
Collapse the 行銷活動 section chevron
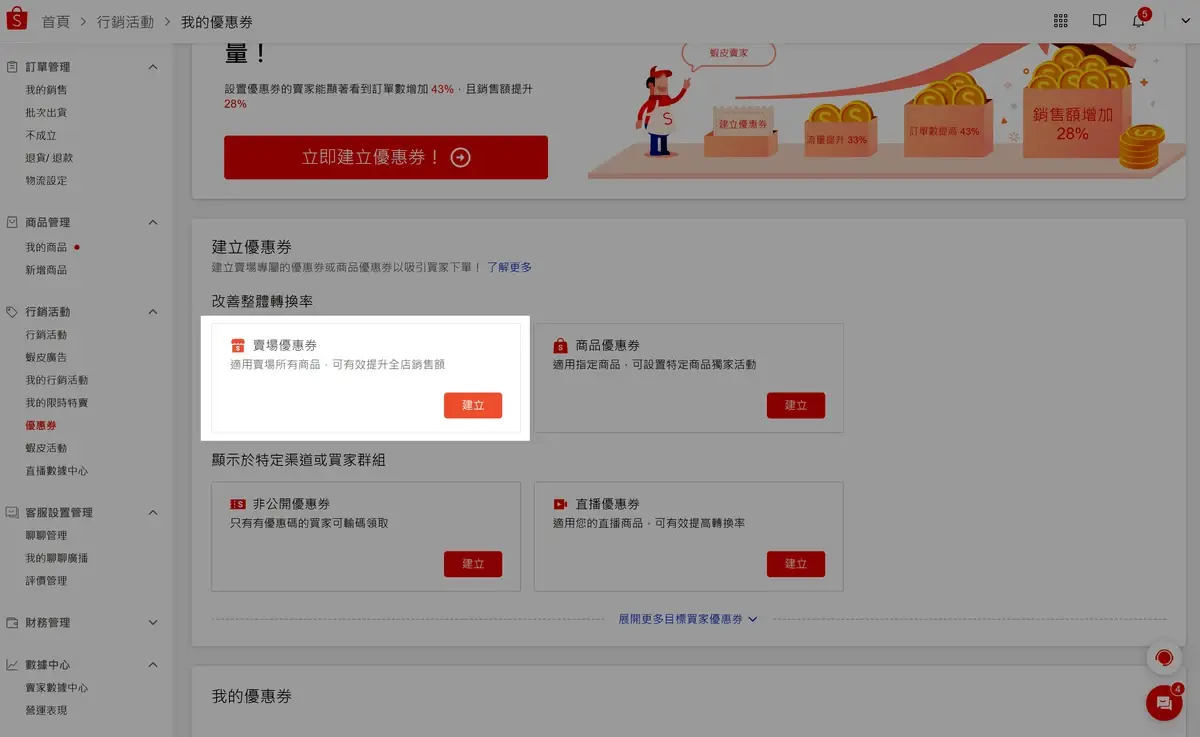coord(153,312)
